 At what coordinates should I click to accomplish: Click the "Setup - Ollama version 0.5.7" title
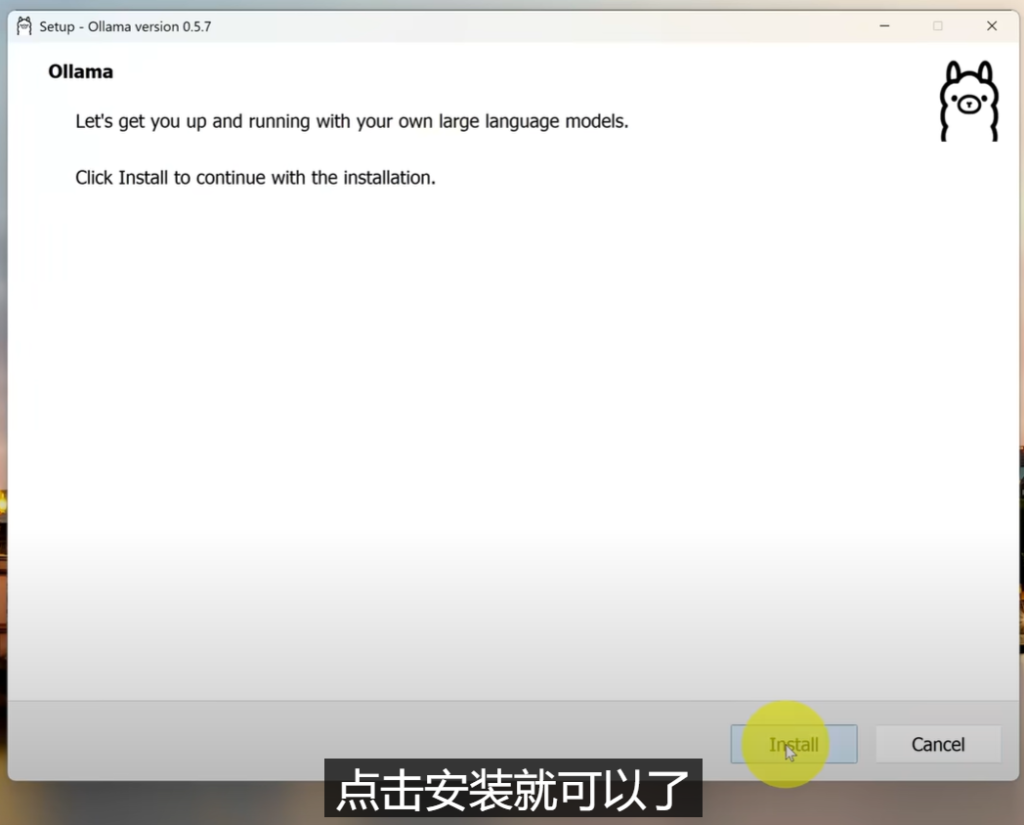125,27
